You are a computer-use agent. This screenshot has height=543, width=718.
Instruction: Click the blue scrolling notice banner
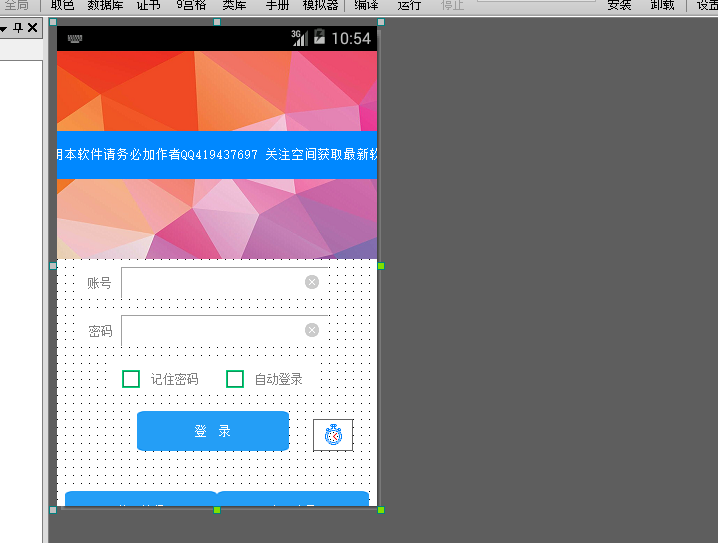point(216,155)
